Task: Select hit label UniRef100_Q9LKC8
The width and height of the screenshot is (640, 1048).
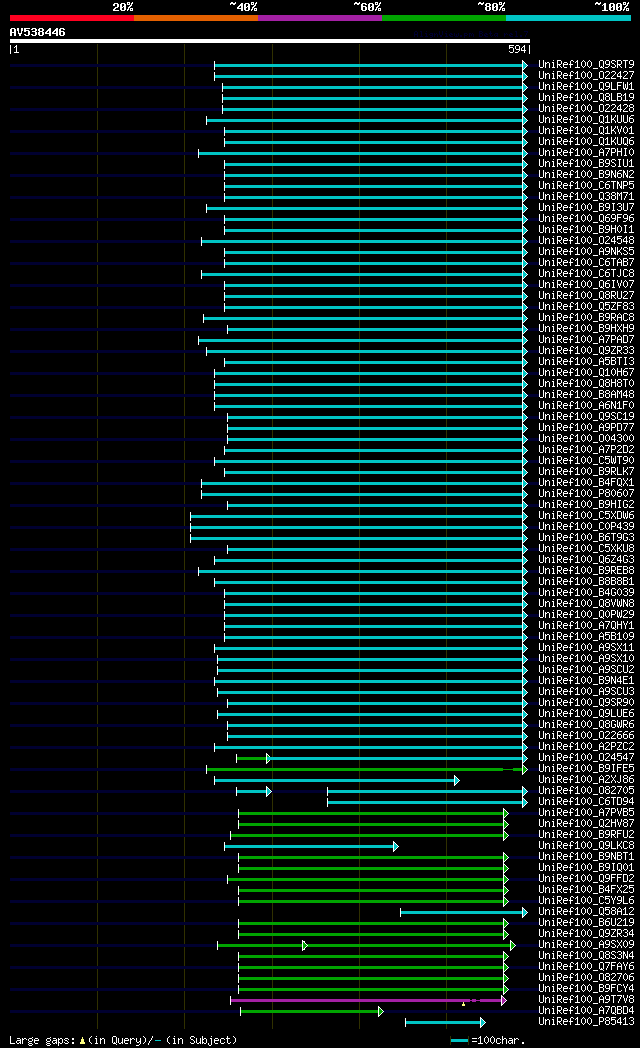Action: click(x=587, y=845)
